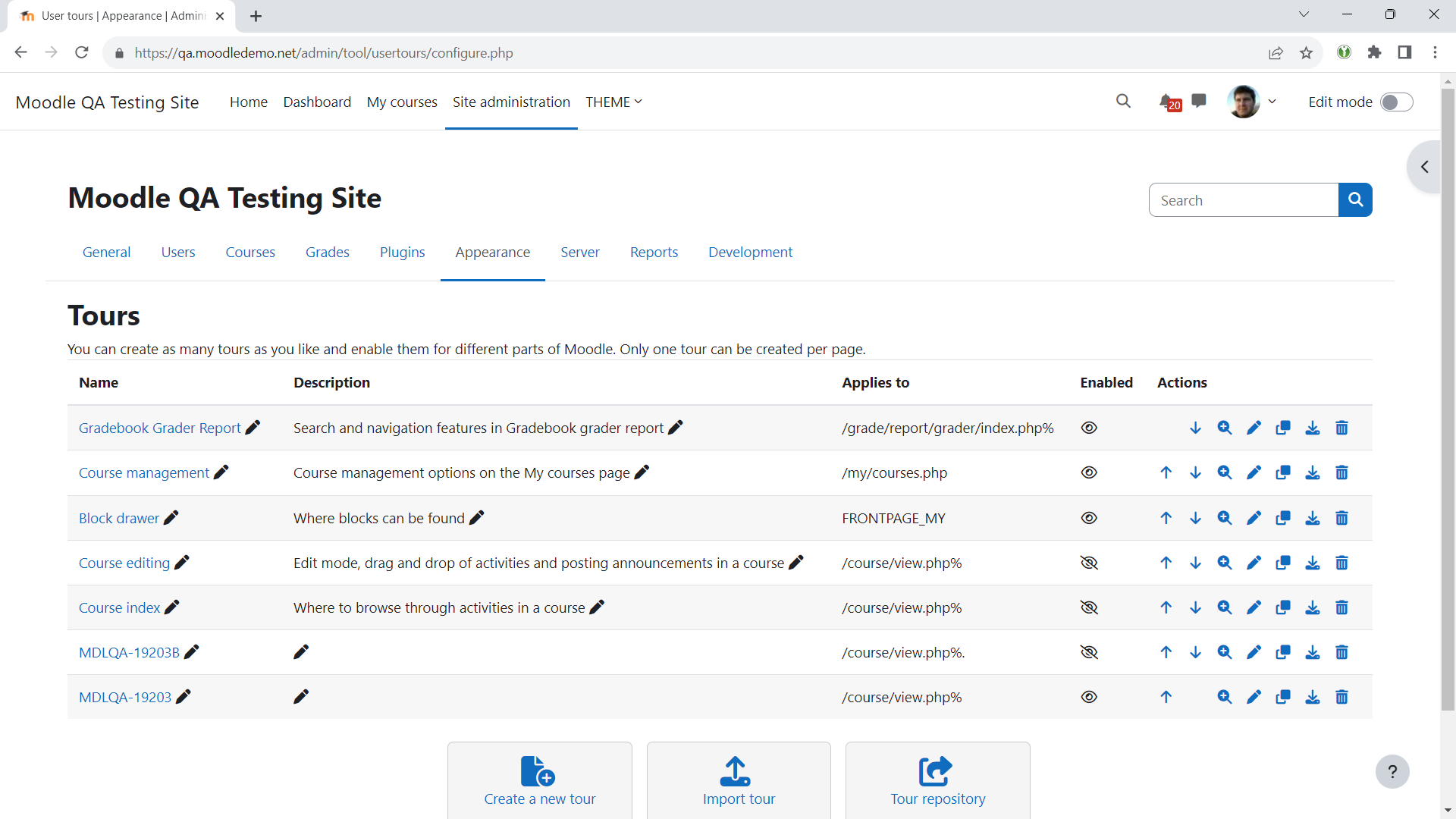Duplicate the Course management tour

point(1283,473)
